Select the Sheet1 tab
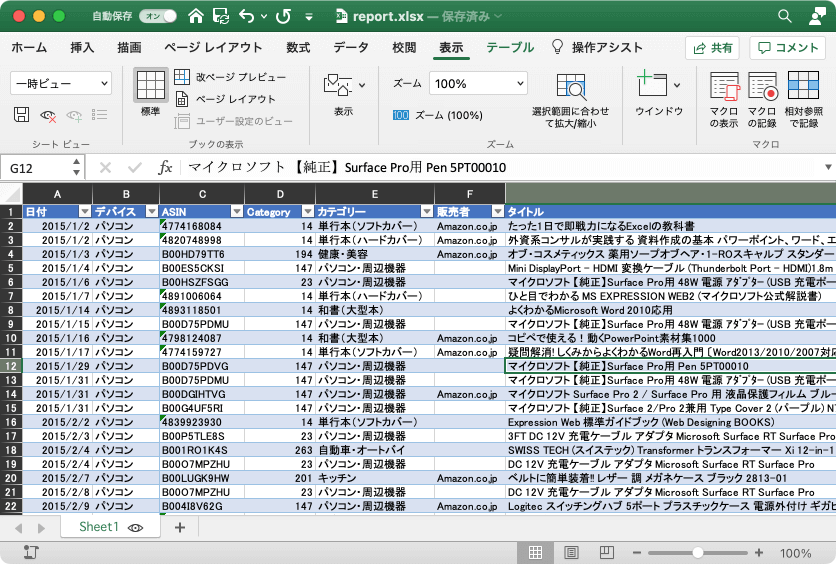Viewport: 836px width, 564px height. [x=110, y=527]
